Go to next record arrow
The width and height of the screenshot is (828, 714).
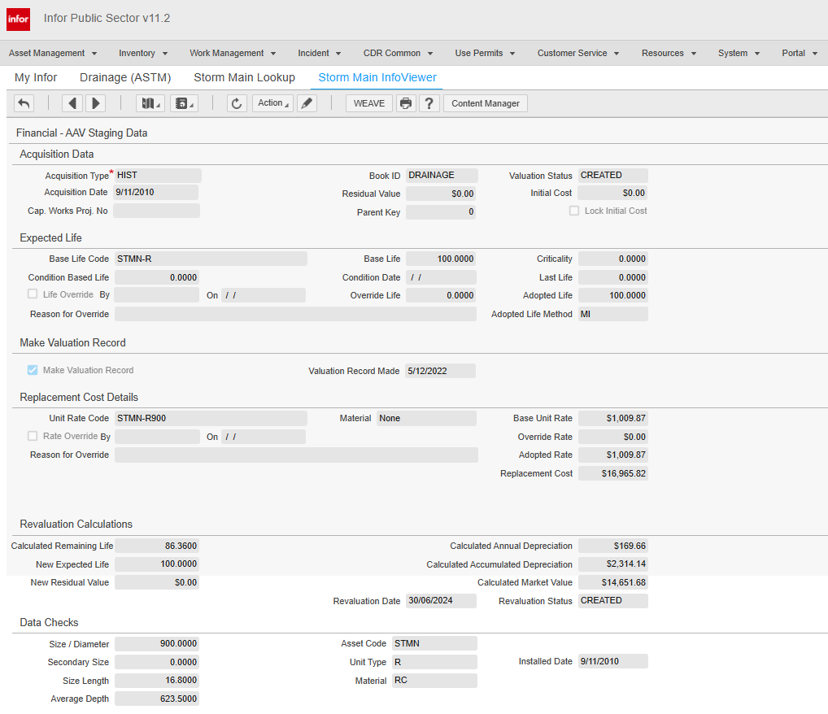tap(95, 103)
